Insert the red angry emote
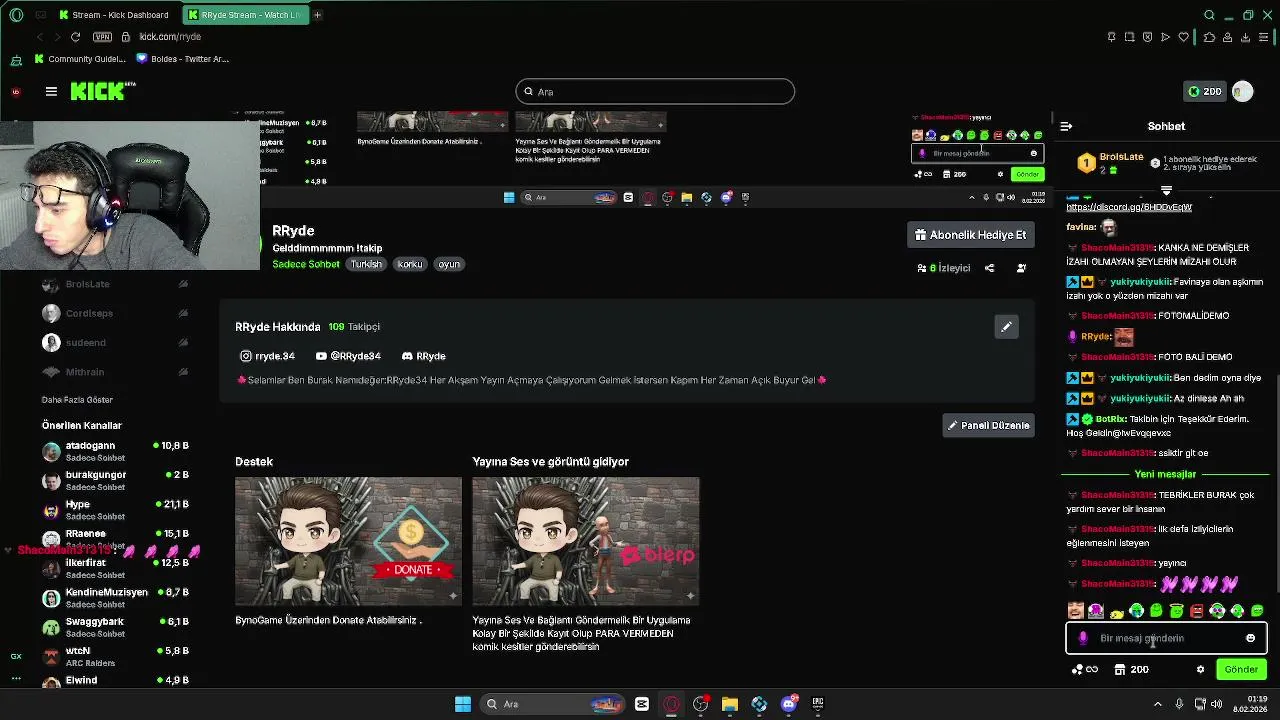Viewport: 1280px width, 720px height. point(1196,610)
